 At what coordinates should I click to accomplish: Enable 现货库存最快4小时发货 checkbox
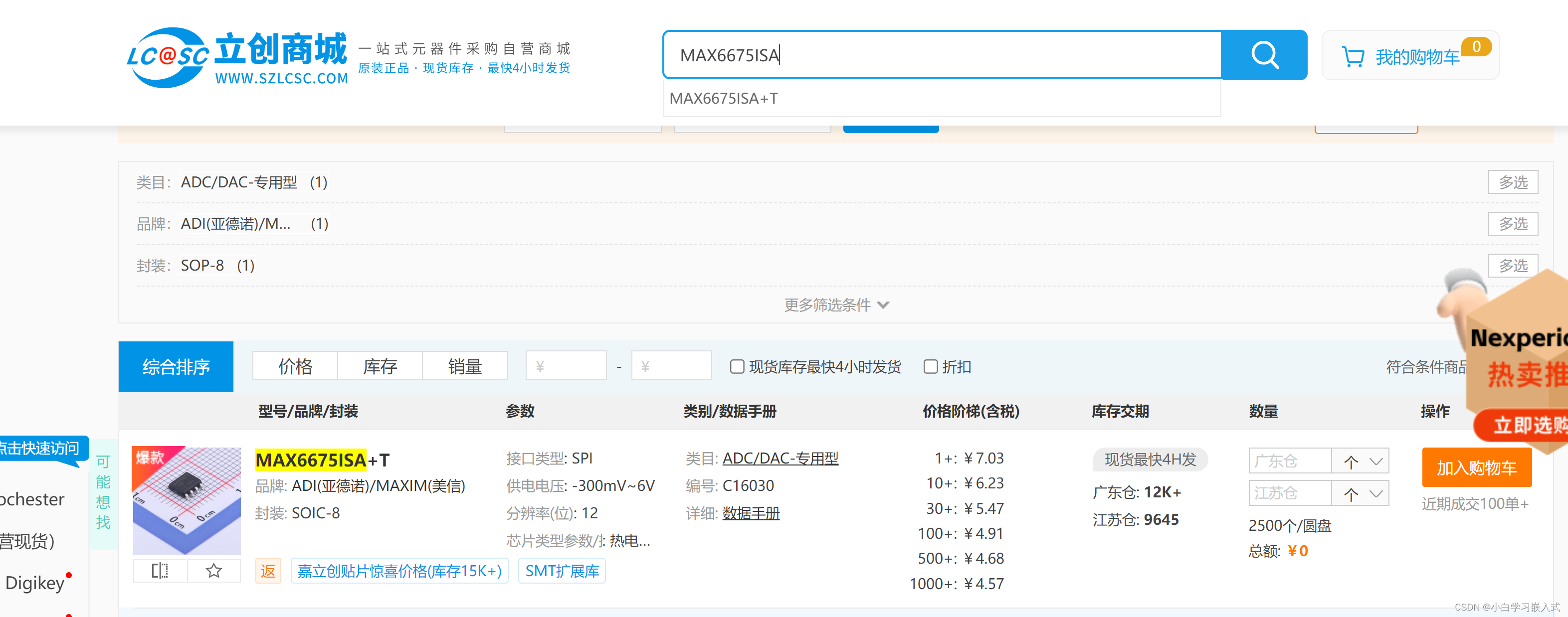tap(737, 366)
